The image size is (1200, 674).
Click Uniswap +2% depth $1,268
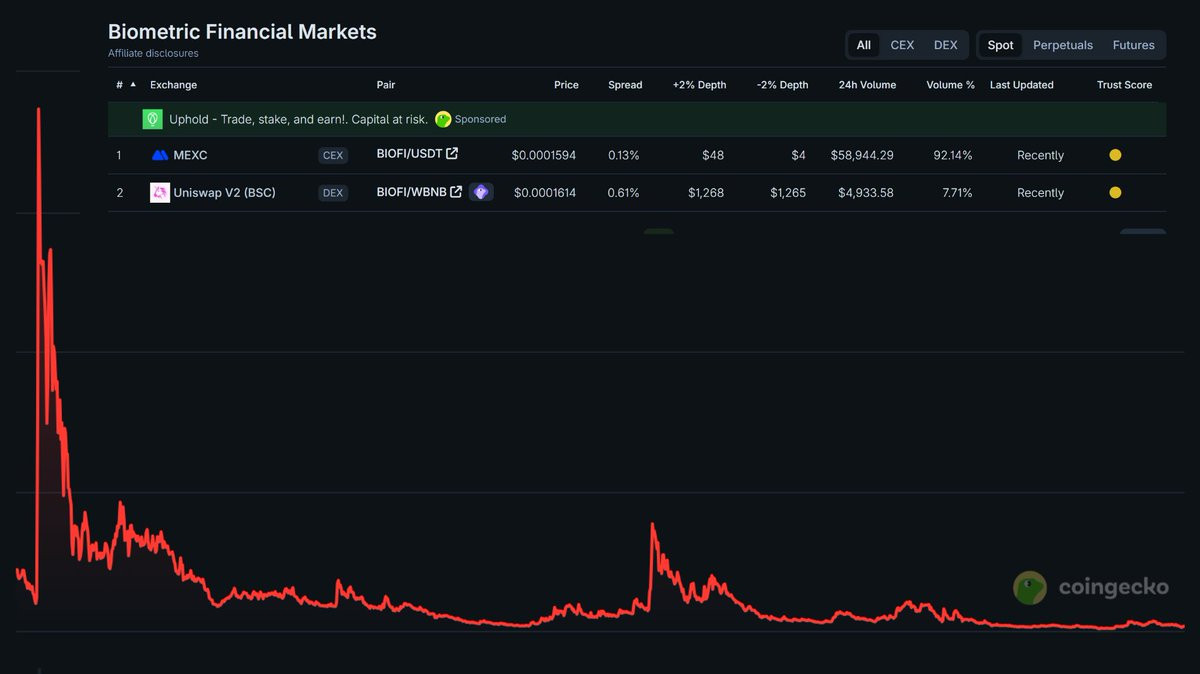706,193
